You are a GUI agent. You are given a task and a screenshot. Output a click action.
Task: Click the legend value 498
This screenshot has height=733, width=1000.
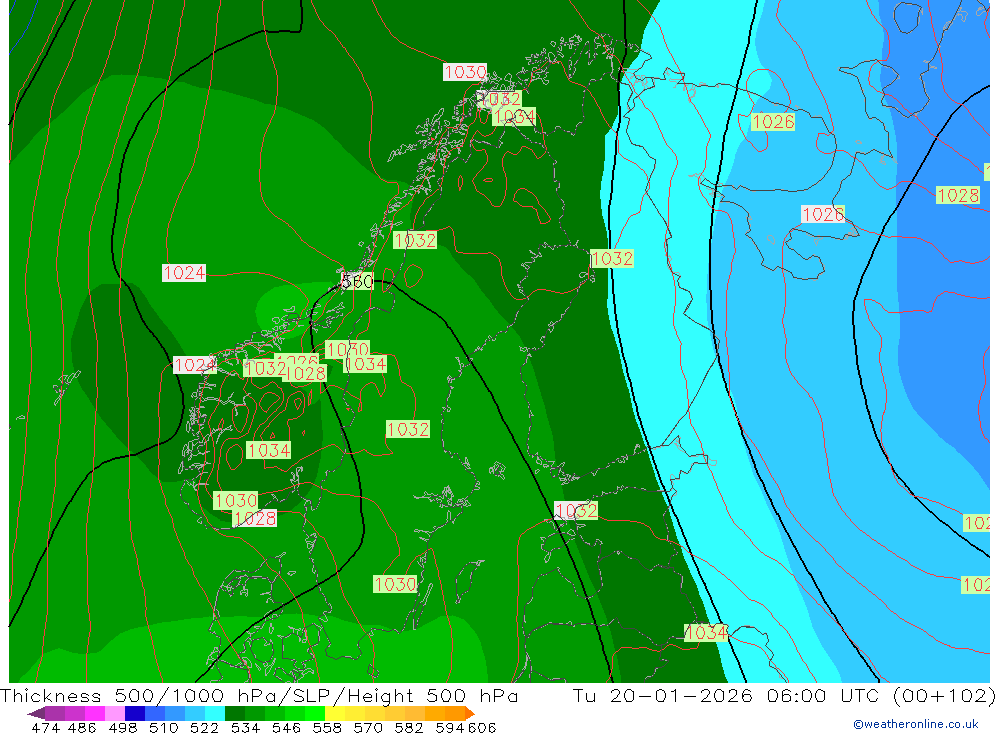[x=122, y=727]
